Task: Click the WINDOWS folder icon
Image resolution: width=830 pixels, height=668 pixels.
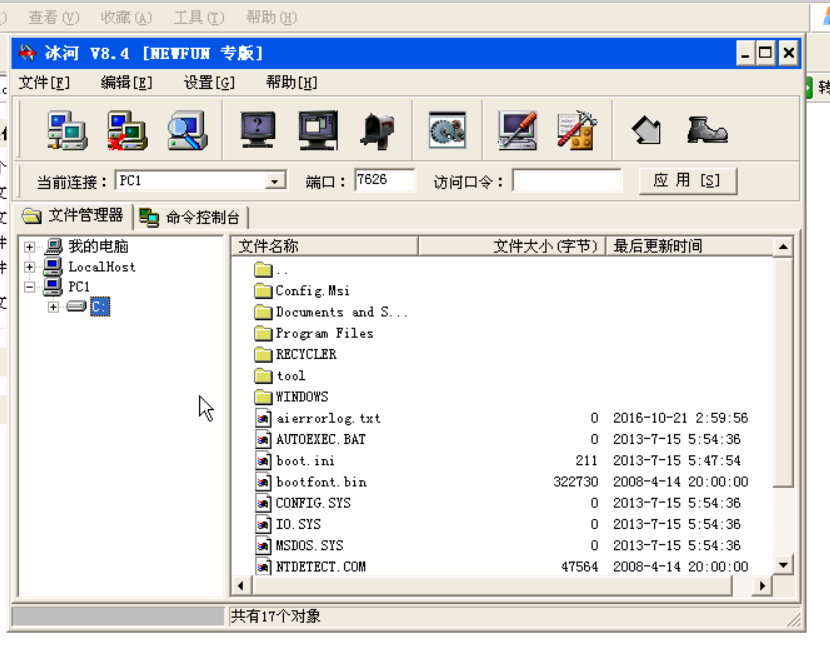Action: pos(263,396)
